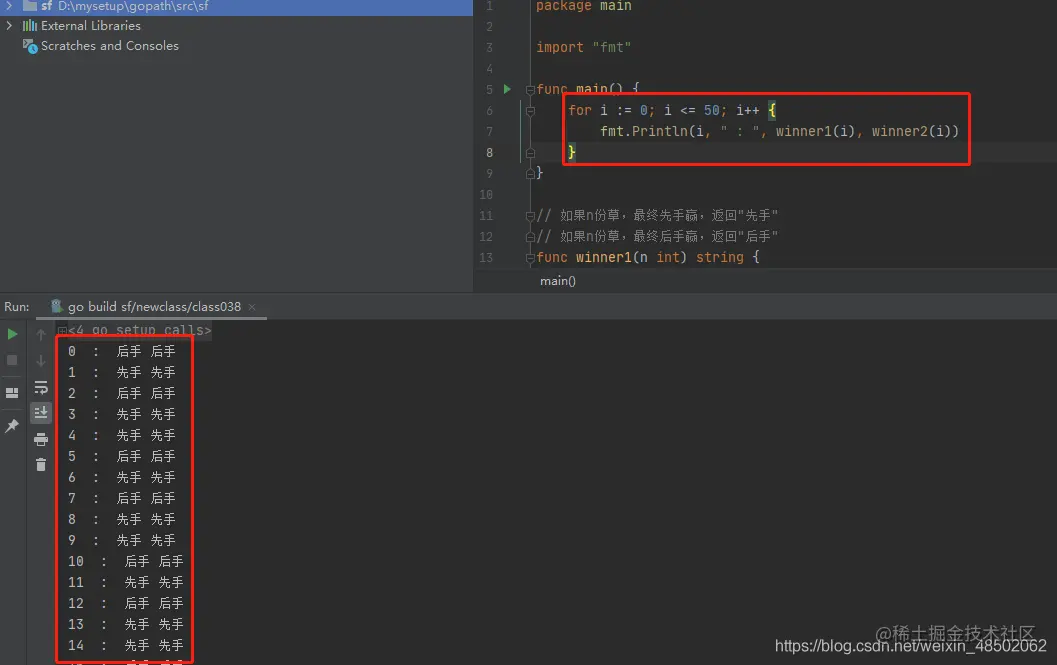Toggle soft-wrap in console output

[41, 387]
